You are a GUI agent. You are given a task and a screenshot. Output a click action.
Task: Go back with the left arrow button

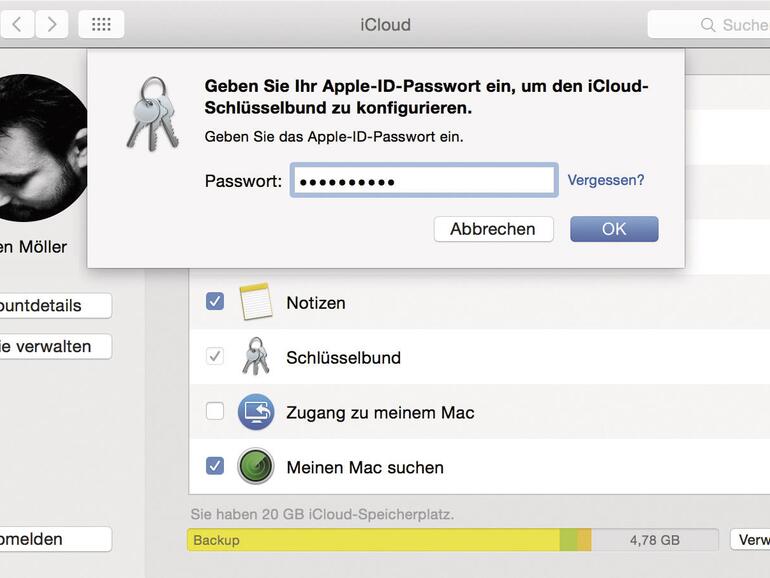coord(17,24)
